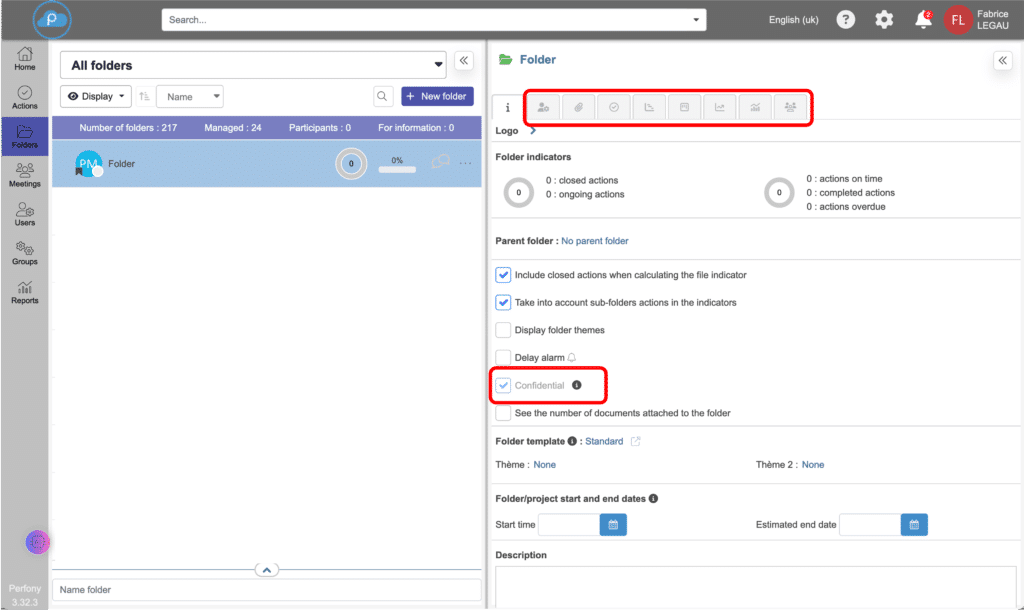Open the Display dropdown menu

click(96, 97)
